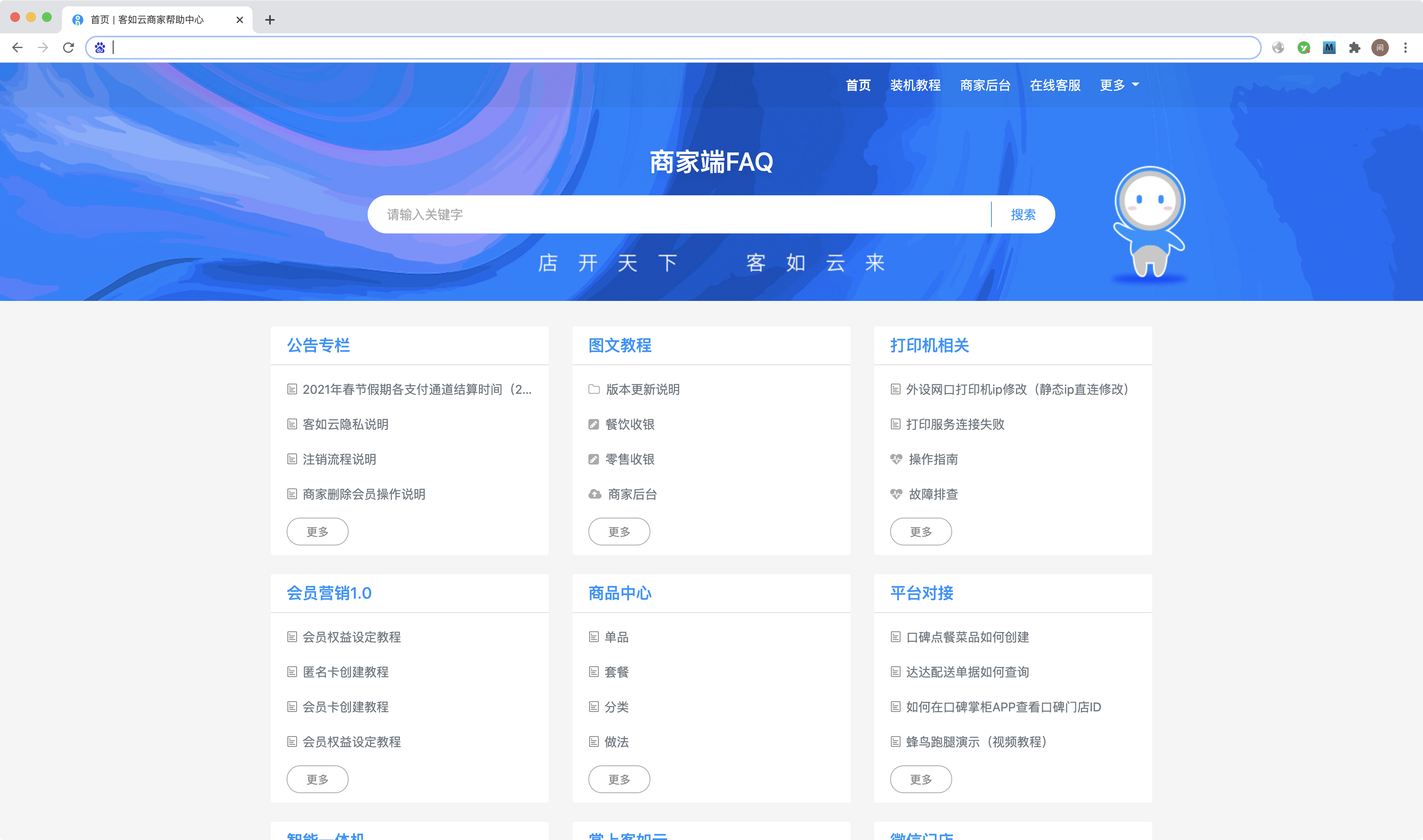The height and width of the screenshot is (840, 1423).
Task: Click the document icon beside 匿名卡创建教程
Action: [x=292, y=672]
